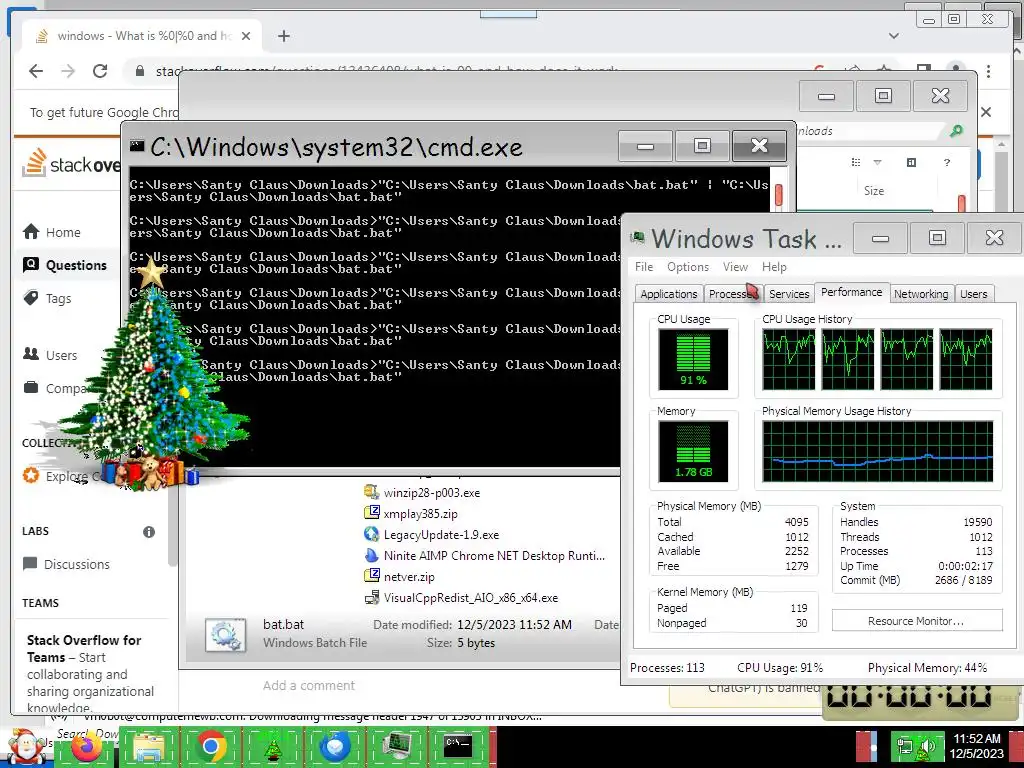Image resolution: width=1024 pixels, height=768 pixels.
Task: Click the Explorer search magnifier icon
Action: tap(956, 131)
